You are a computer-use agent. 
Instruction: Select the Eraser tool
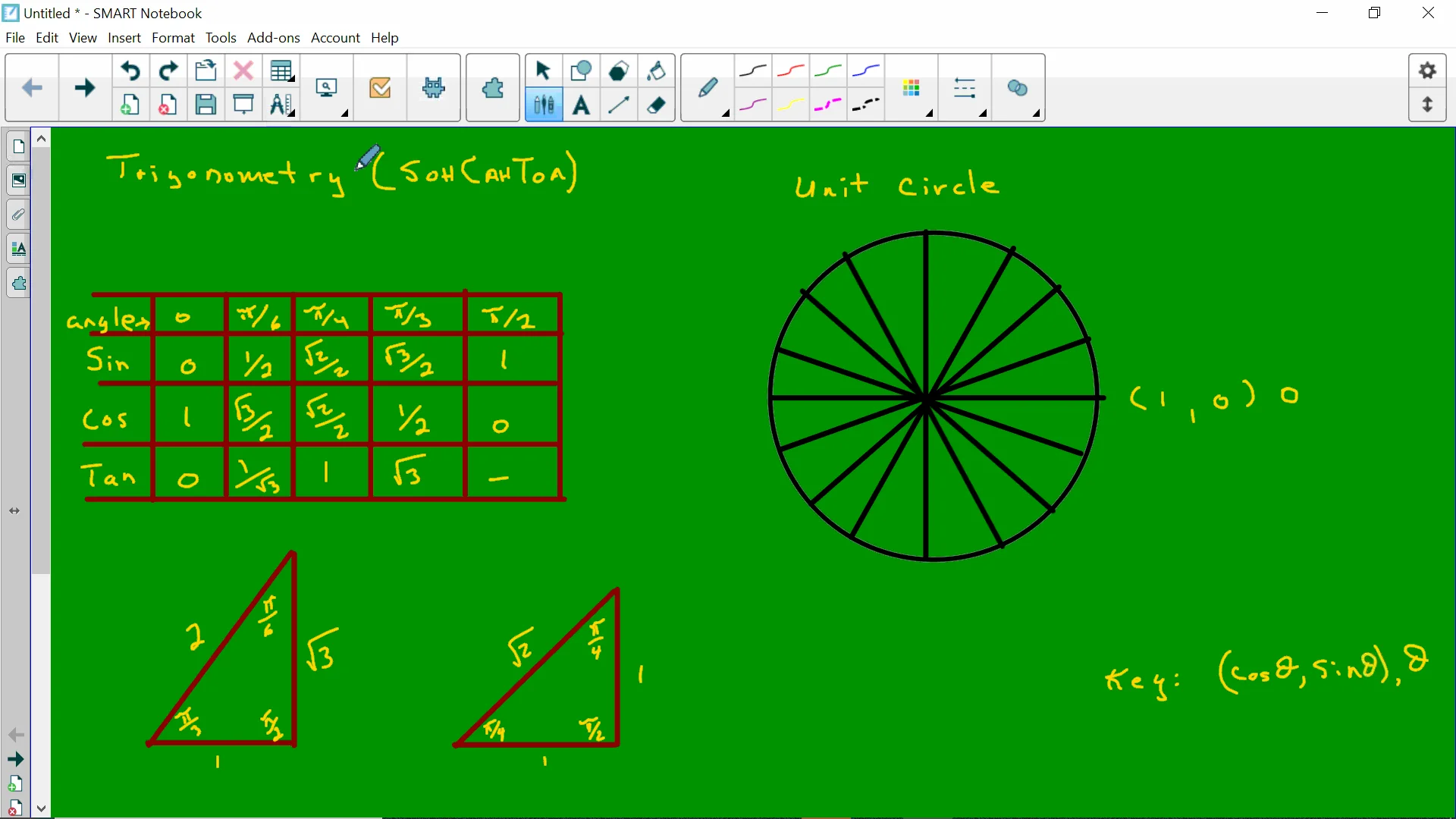click(x=656, y=105)
